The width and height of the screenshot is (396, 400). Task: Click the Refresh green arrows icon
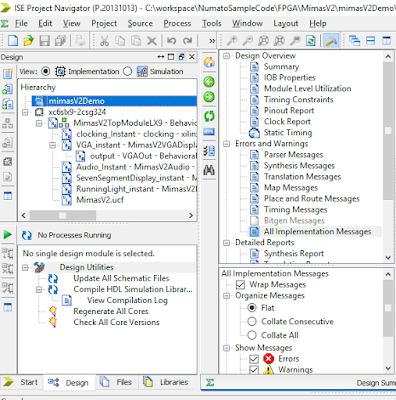pyautogui.click(x=209, y=116)
